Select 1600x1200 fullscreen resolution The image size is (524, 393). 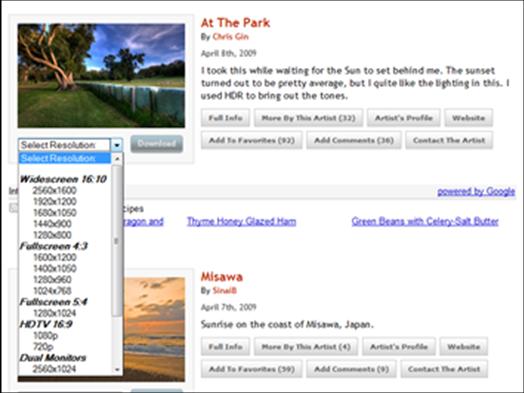[55, 257]
